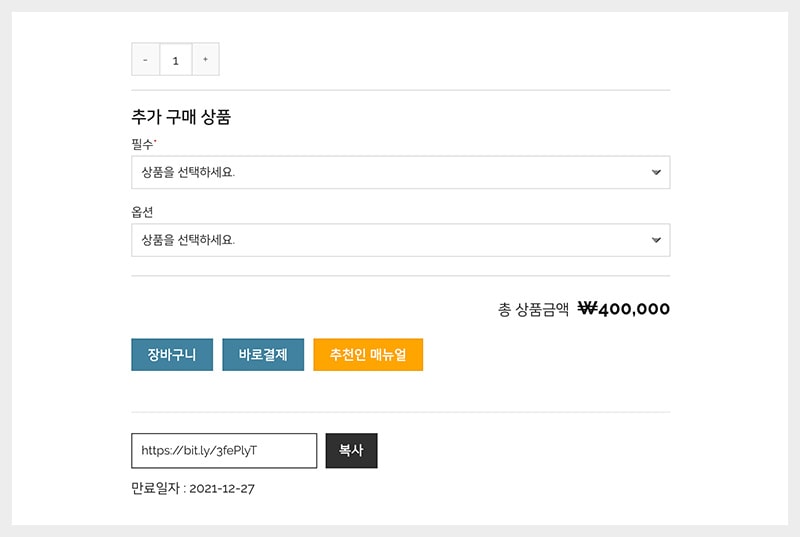This screenshot has width=800, height=537.
Task: Click the 총 상품금액 label
Action: click(x=533, y=310)
